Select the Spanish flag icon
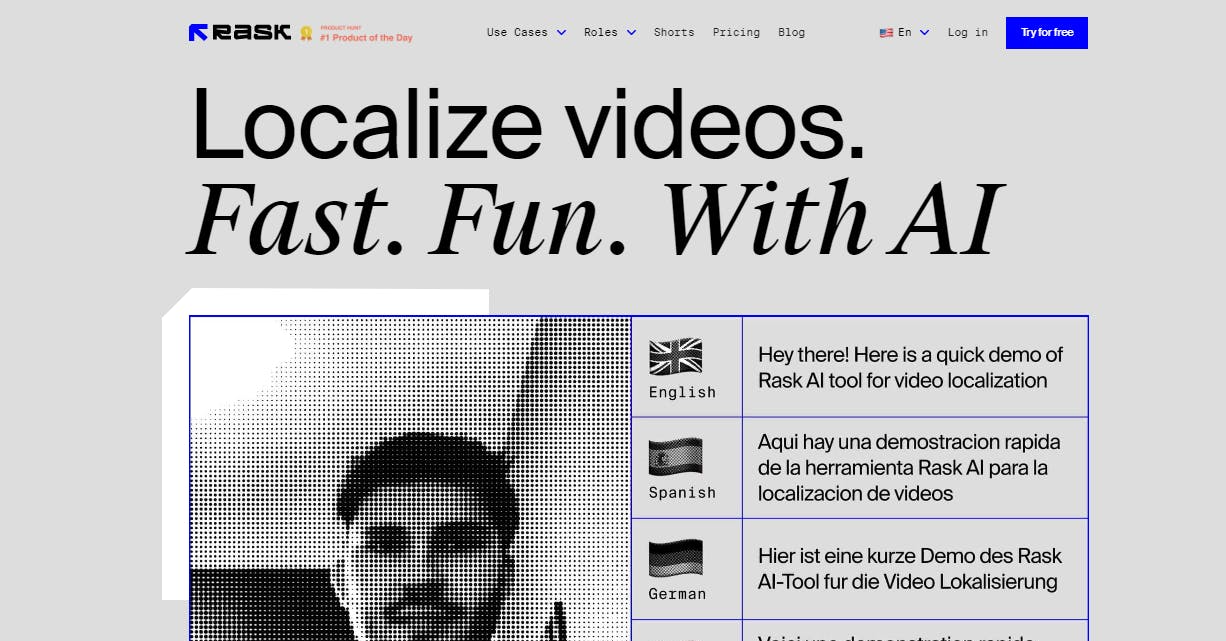 click(675, 457)
